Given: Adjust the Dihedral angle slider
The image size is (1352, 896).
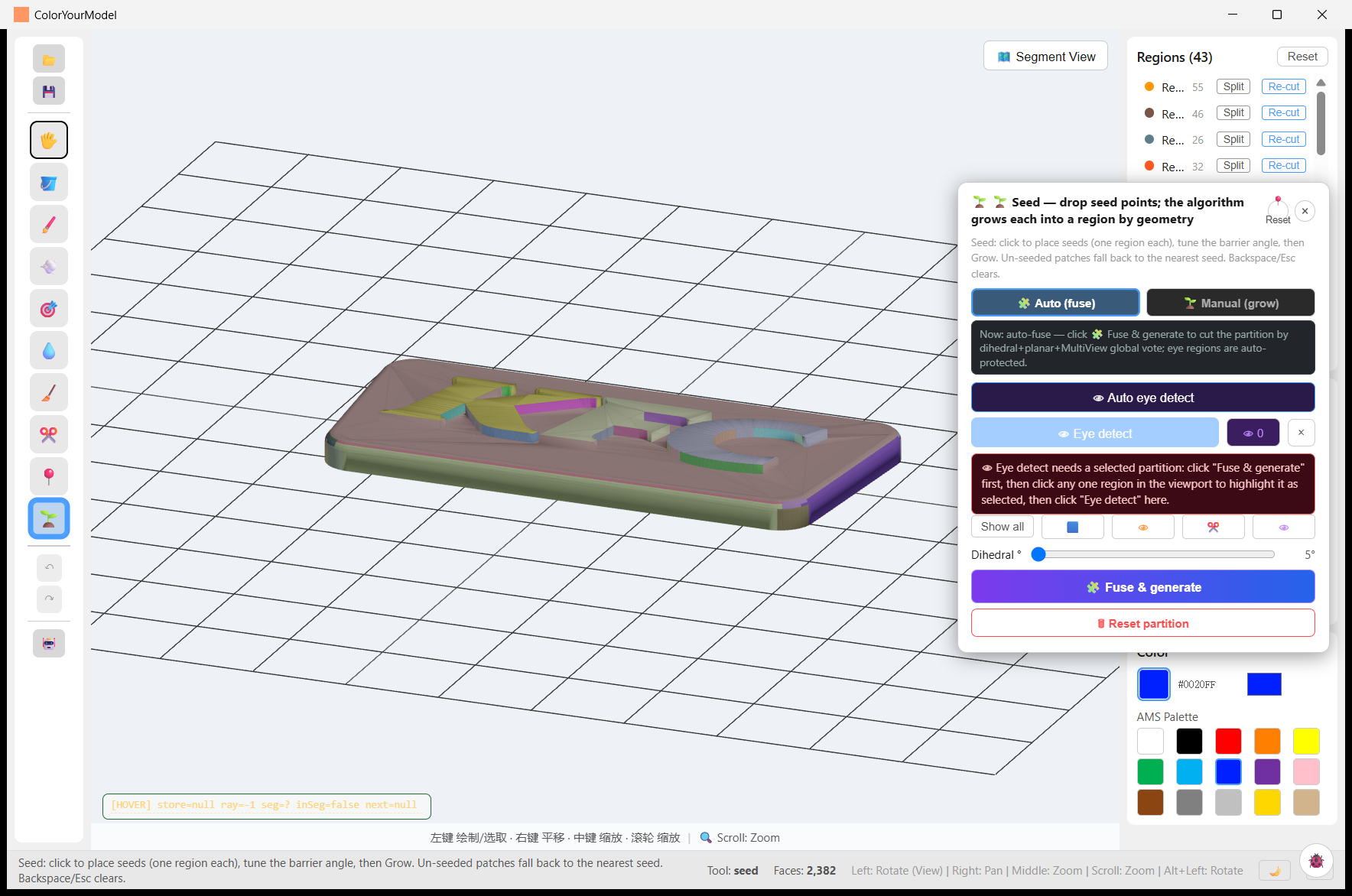Looking at the screenshot, I should 1153,554.
